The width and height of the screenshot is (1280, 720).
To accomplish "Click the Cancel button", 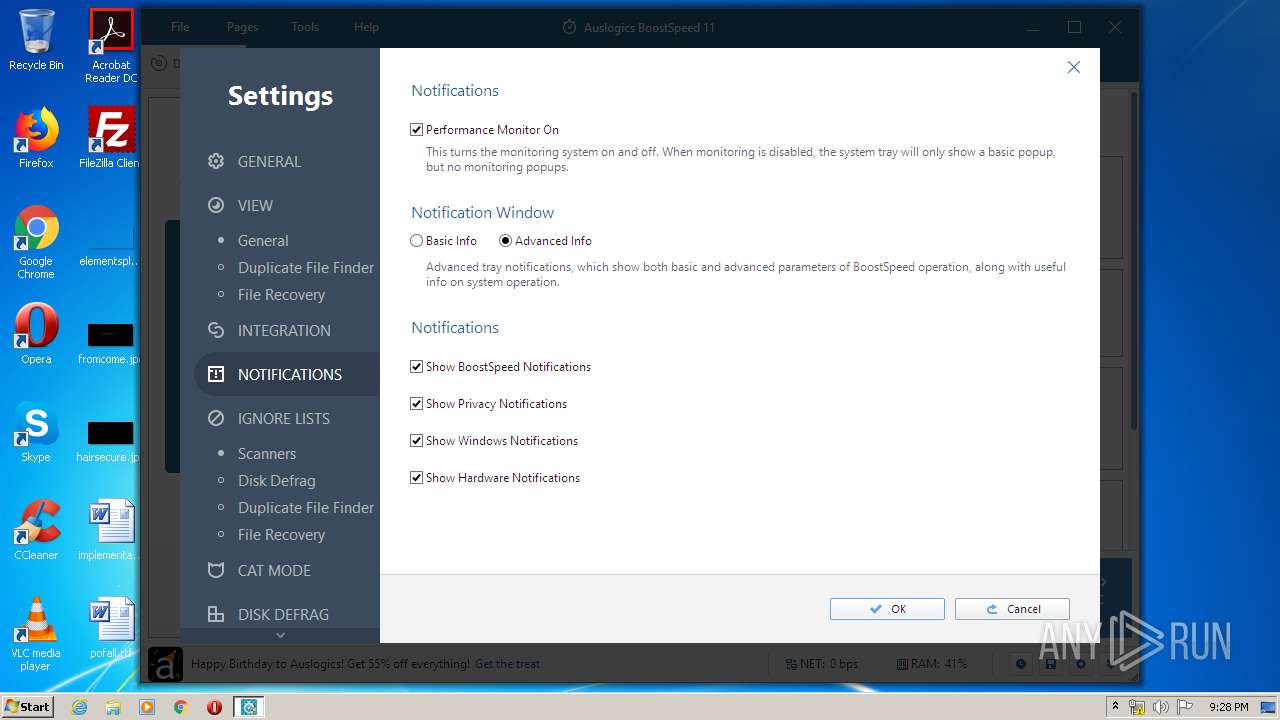I will [x=1012, y=609].
